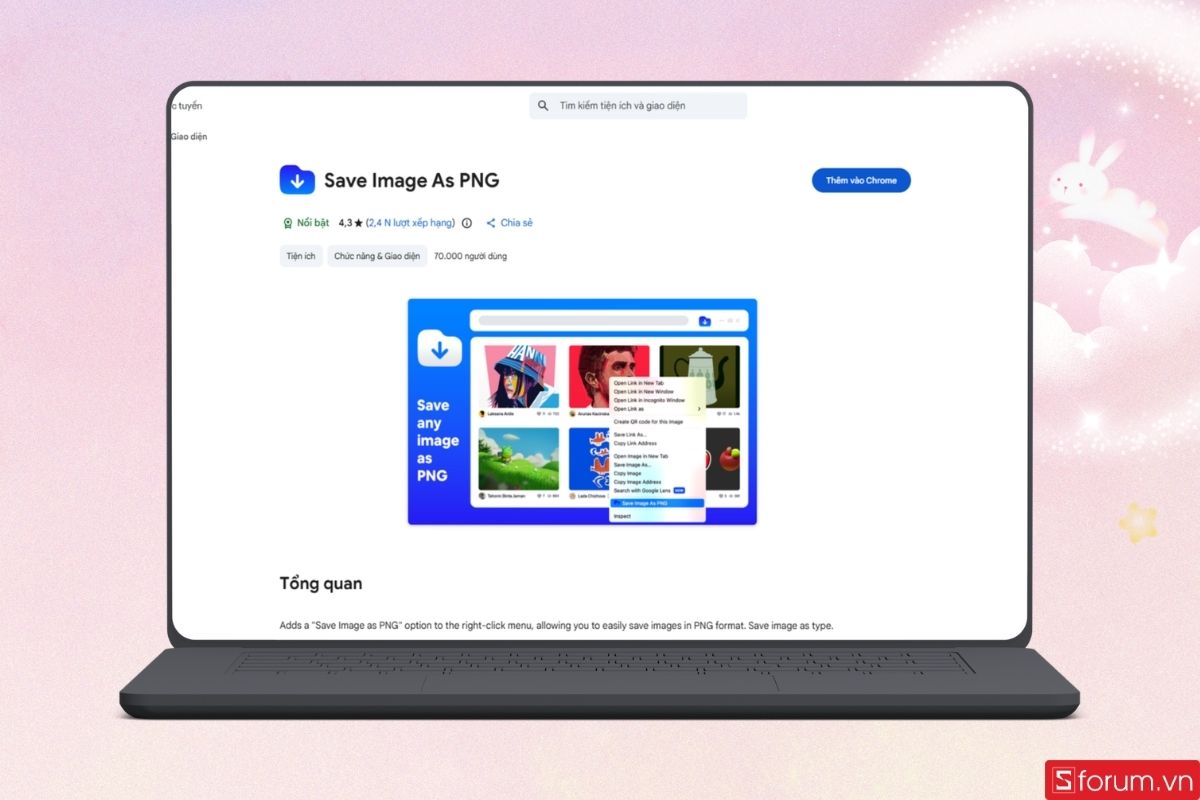
Task: Click the download arrow icon in the promo banner
Action: pos(439,349)
